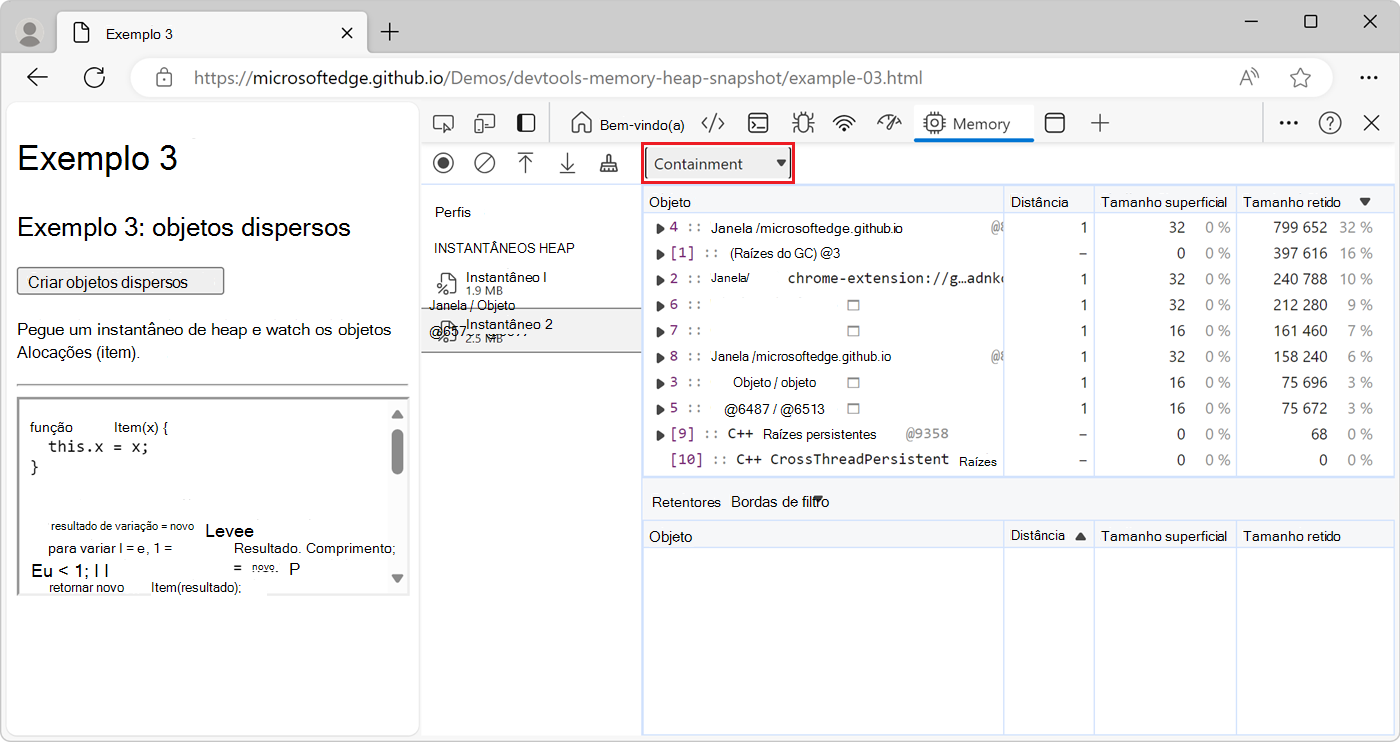Screen dimensions: 1400x742
Task: Toggle the DevTools sidebar dock icon
Action: [x=526, y=123]
